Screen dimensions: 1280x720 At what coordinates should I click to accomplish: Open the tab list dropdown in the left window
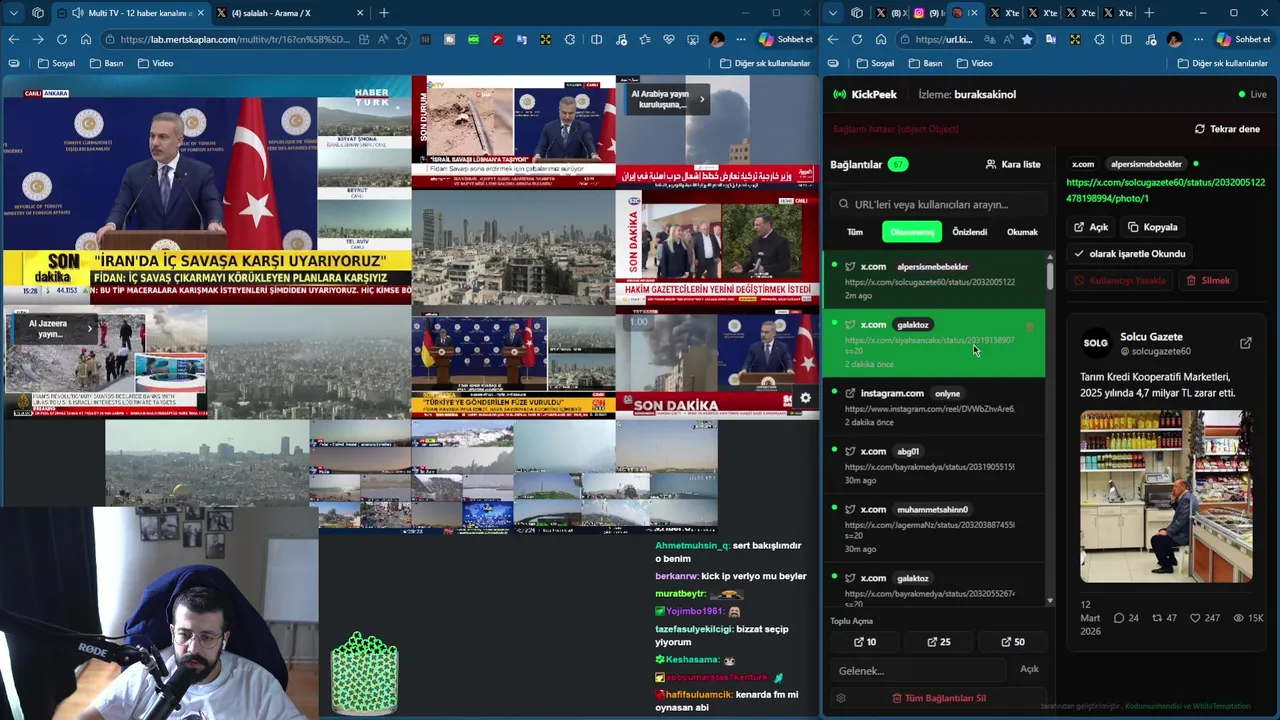[13, 13]
